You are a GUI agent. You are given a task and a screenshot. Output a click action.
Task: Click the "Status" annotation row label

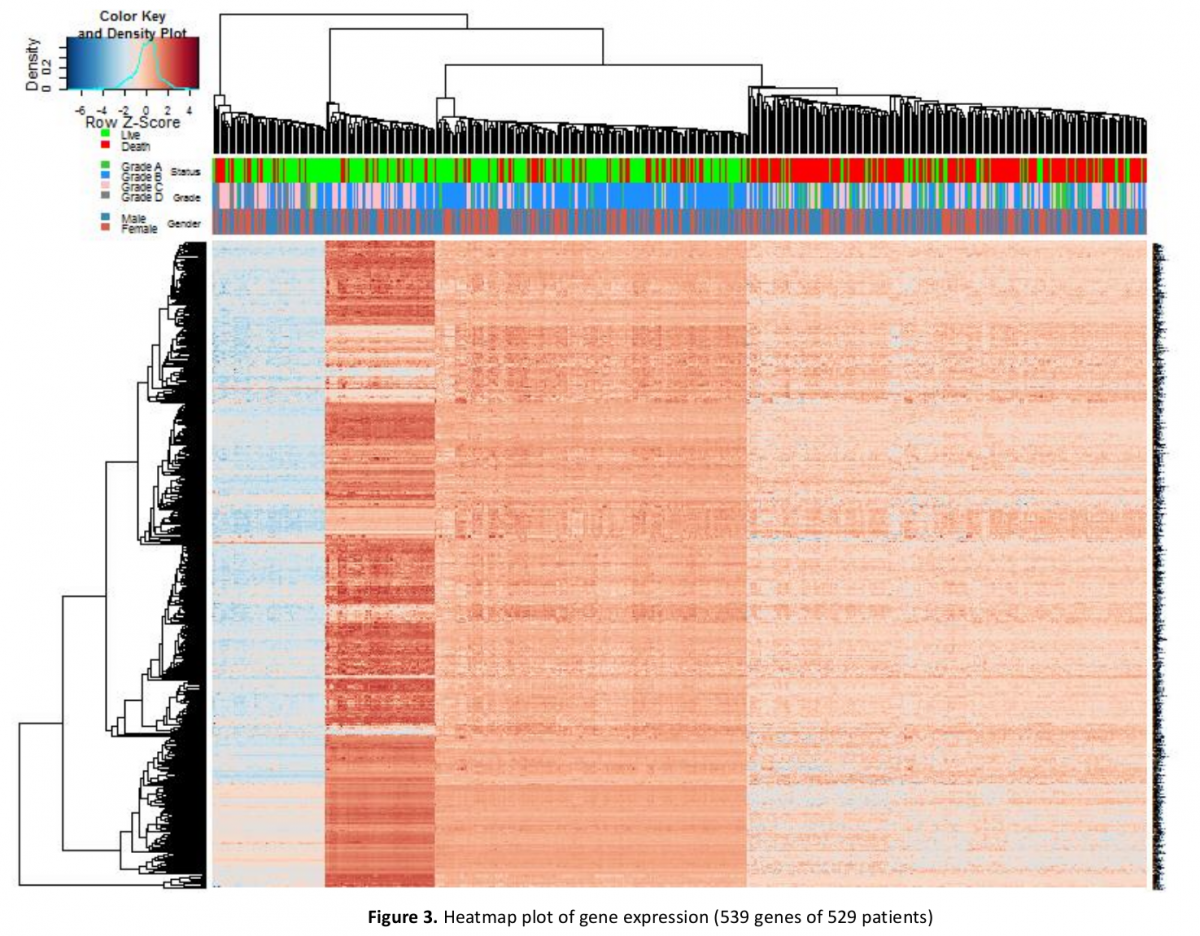coord(185,172)
